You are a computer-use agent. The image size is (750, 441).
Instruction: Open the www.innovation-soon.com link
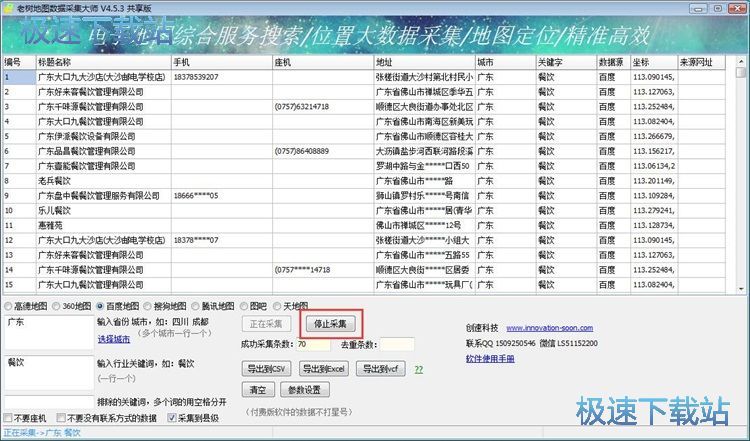point(550,328)
